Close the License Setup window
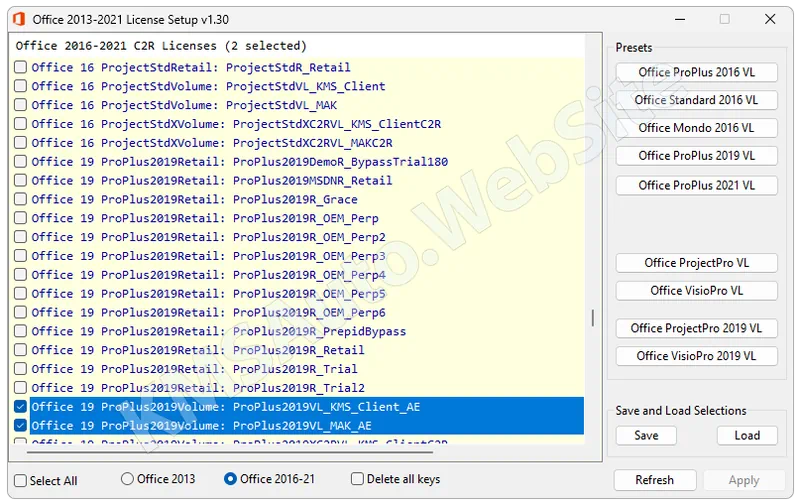 [770, 19]
